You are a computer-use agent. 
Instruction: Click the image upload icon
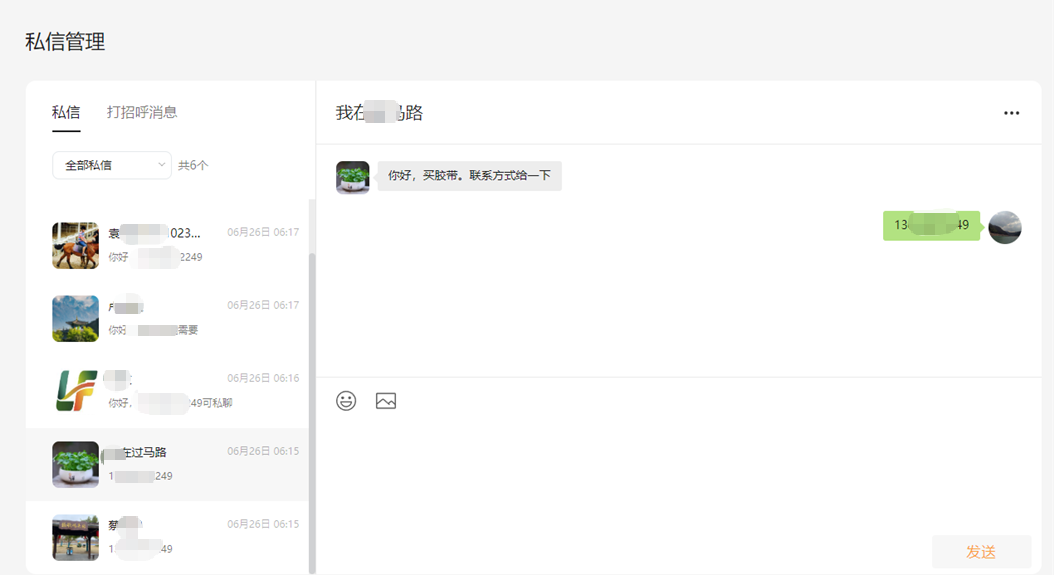(x=386, y=401)
